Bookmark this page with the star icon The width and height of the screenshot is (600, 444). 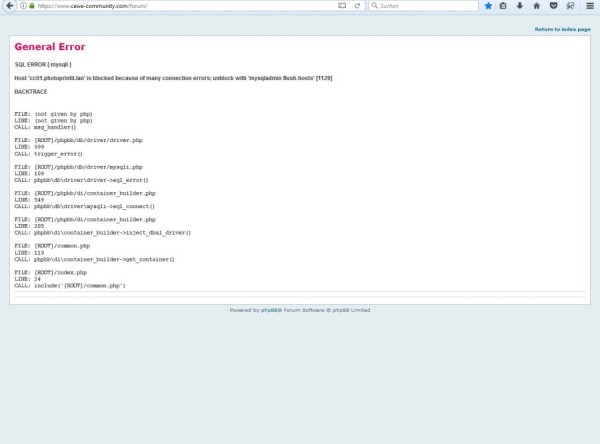click(488, 6)
